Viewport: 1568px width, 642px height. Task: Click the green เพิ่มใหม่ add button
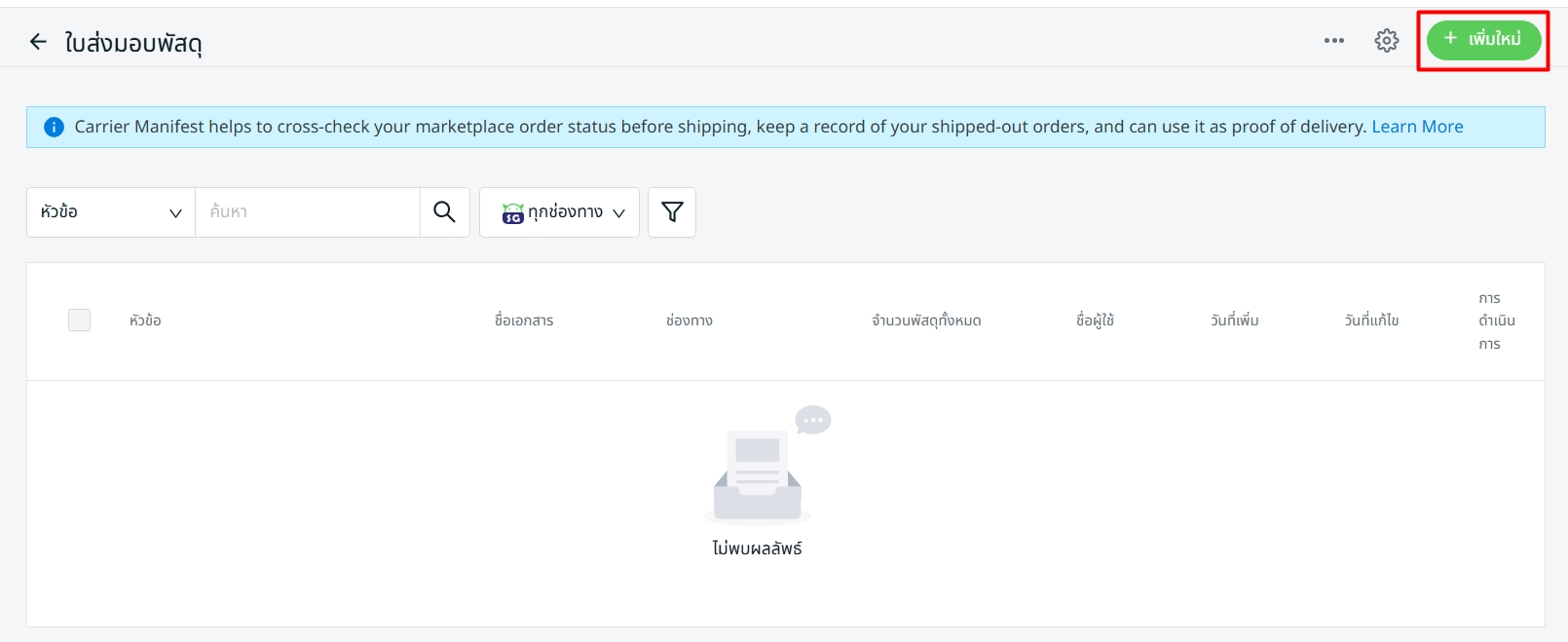tap(1482, 40)
